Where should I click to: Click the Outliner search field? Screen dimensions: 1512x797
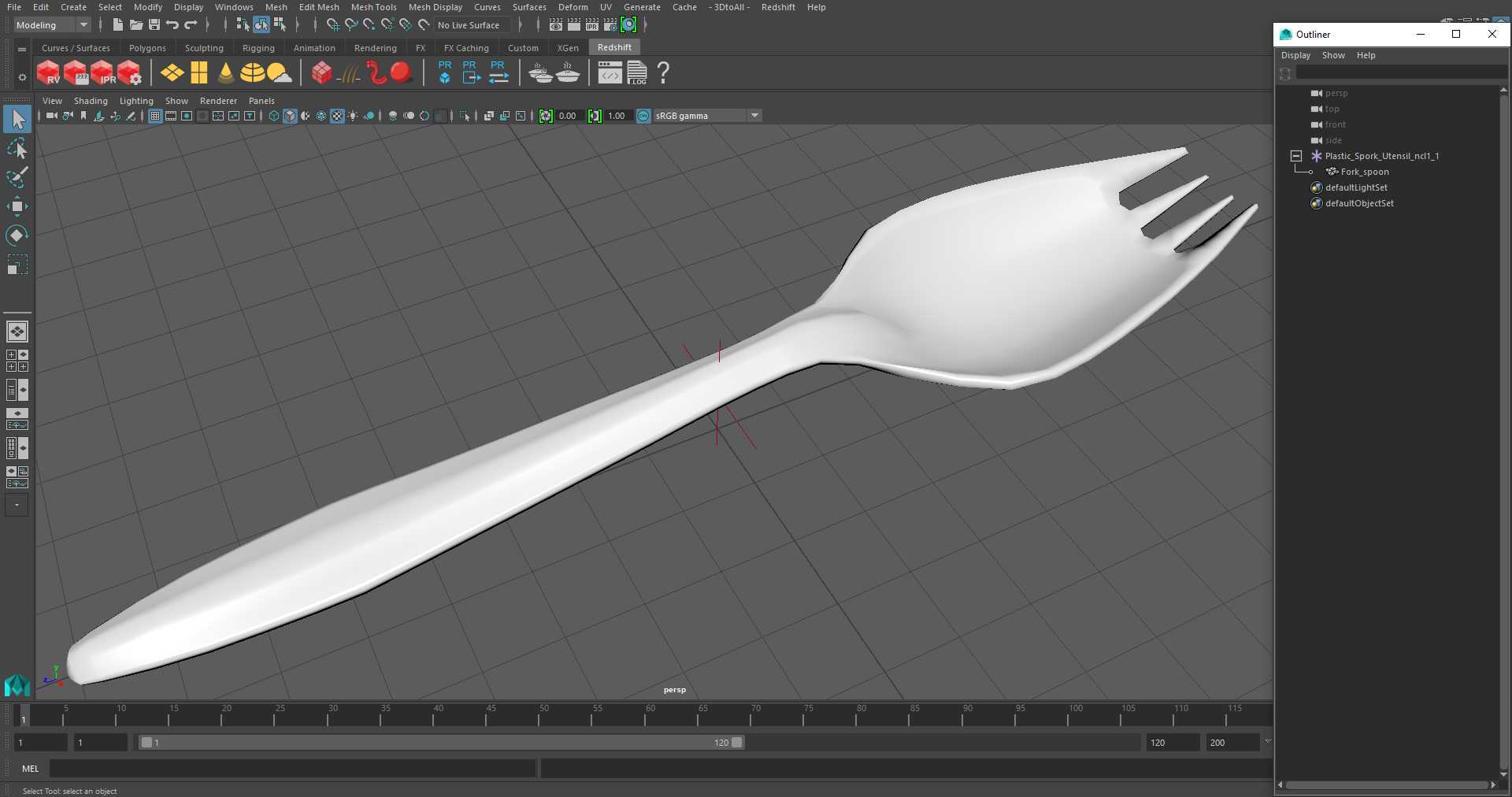1400,73
